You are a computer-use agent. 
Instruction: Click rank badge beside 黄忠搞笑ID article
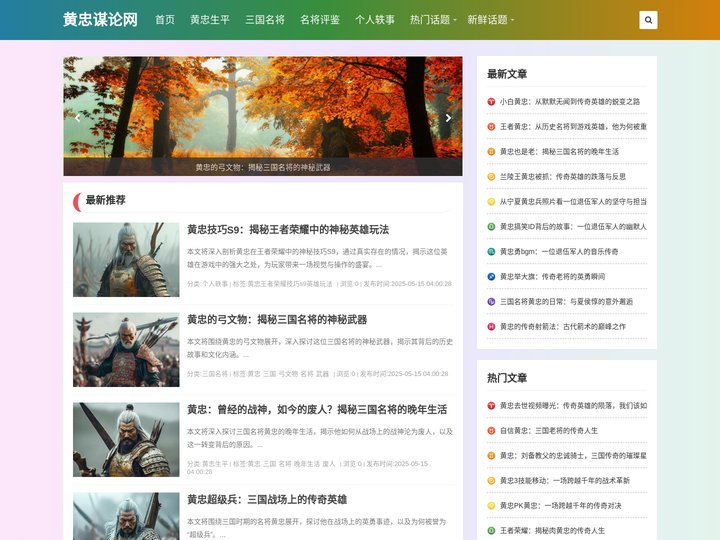(x=491, y=227)
